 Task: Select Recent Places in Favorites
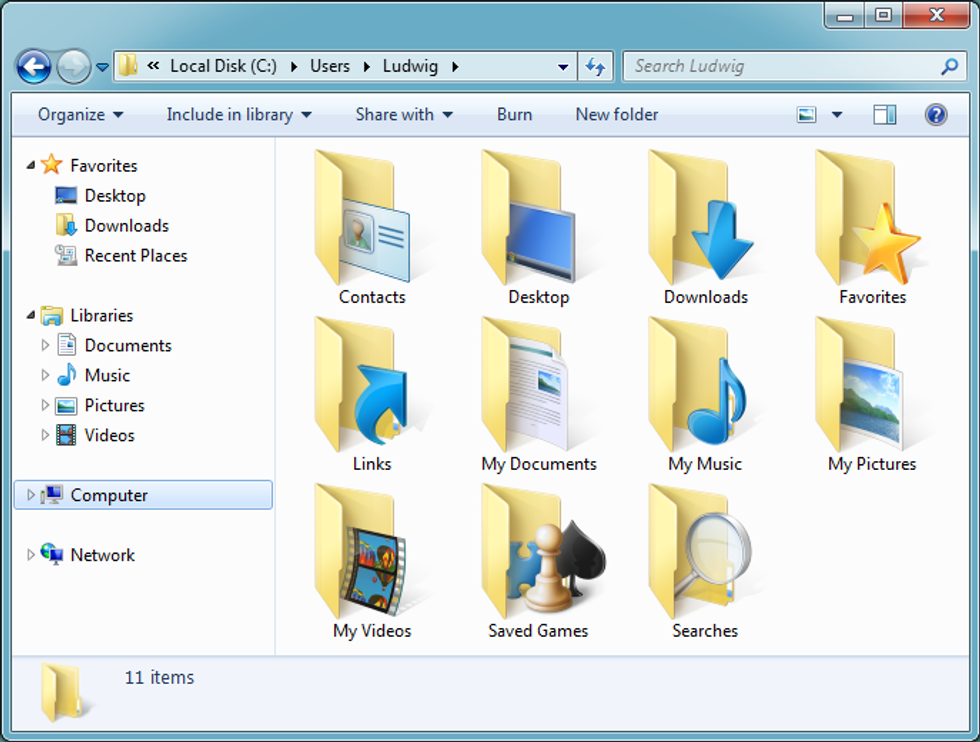point(135,256)
